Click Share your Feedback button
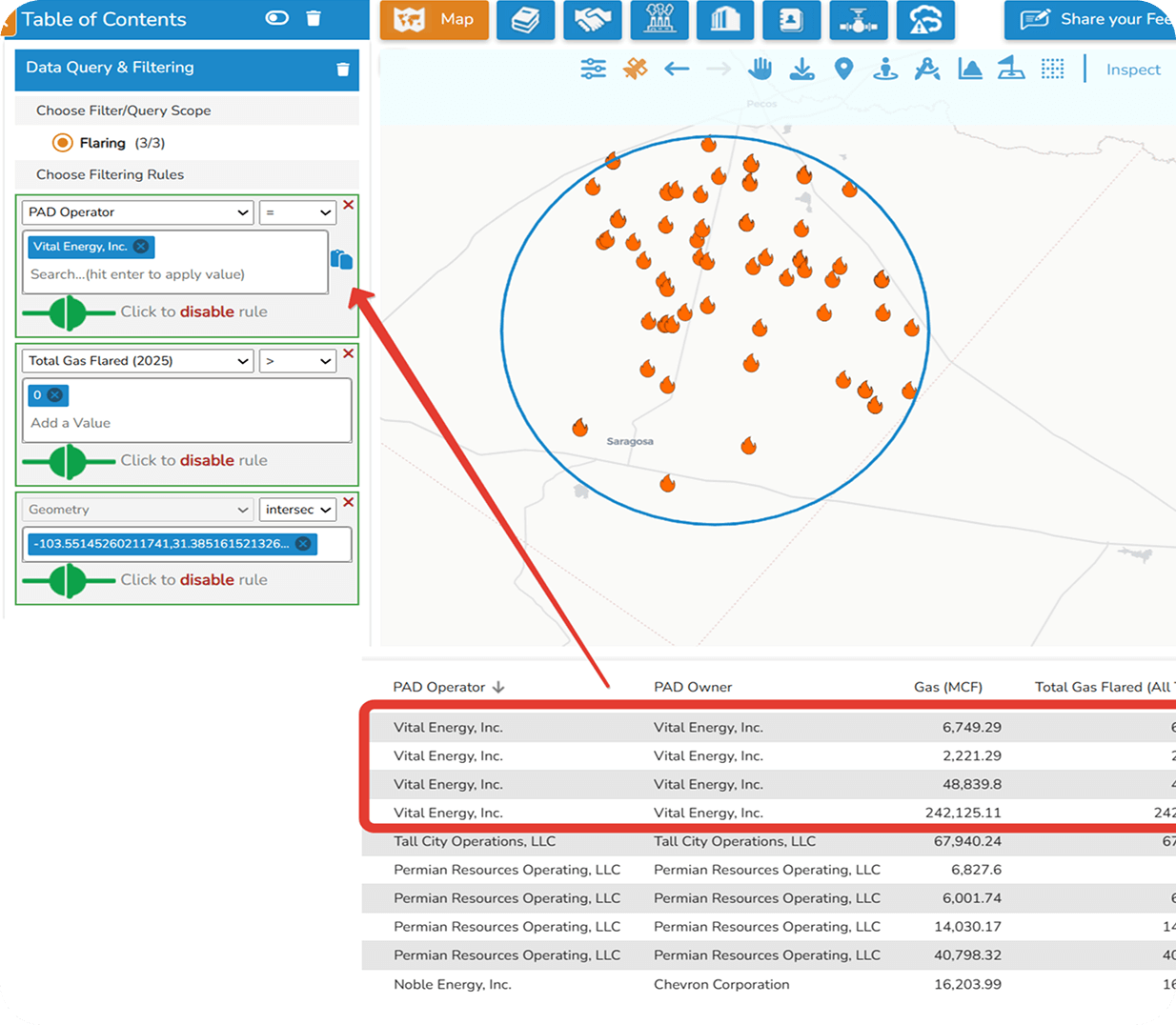1176x1025 pixels. pyautogui.click(x=1090, y=19)
